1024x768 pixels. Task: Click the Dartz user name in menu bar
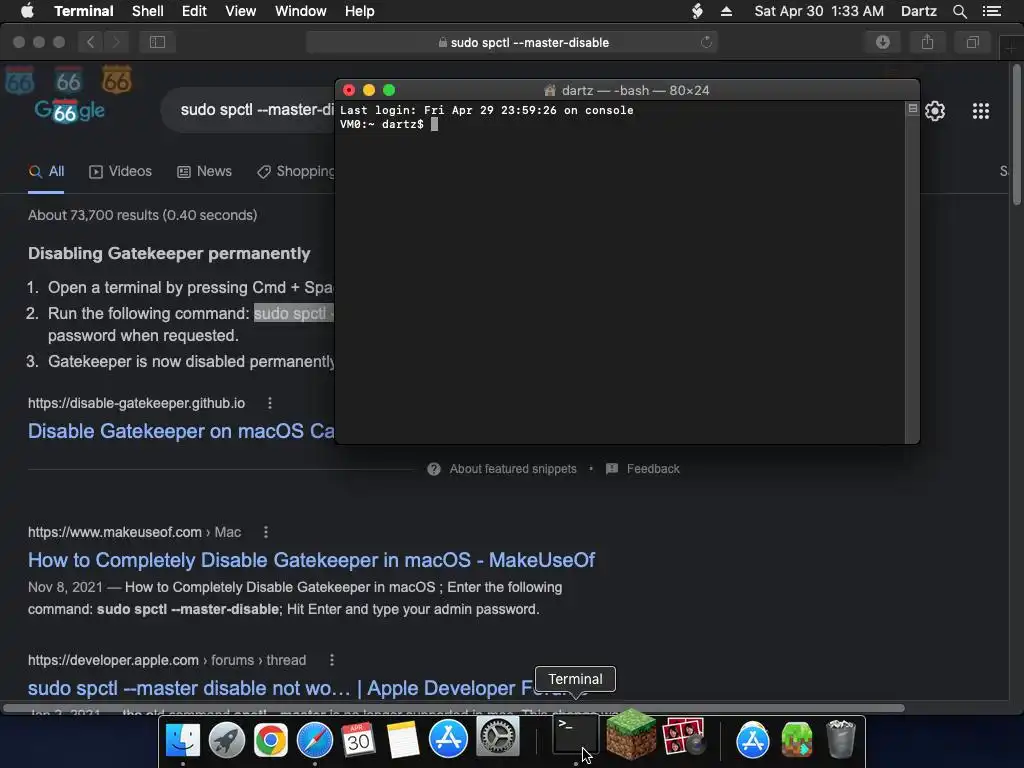[918, 11]
